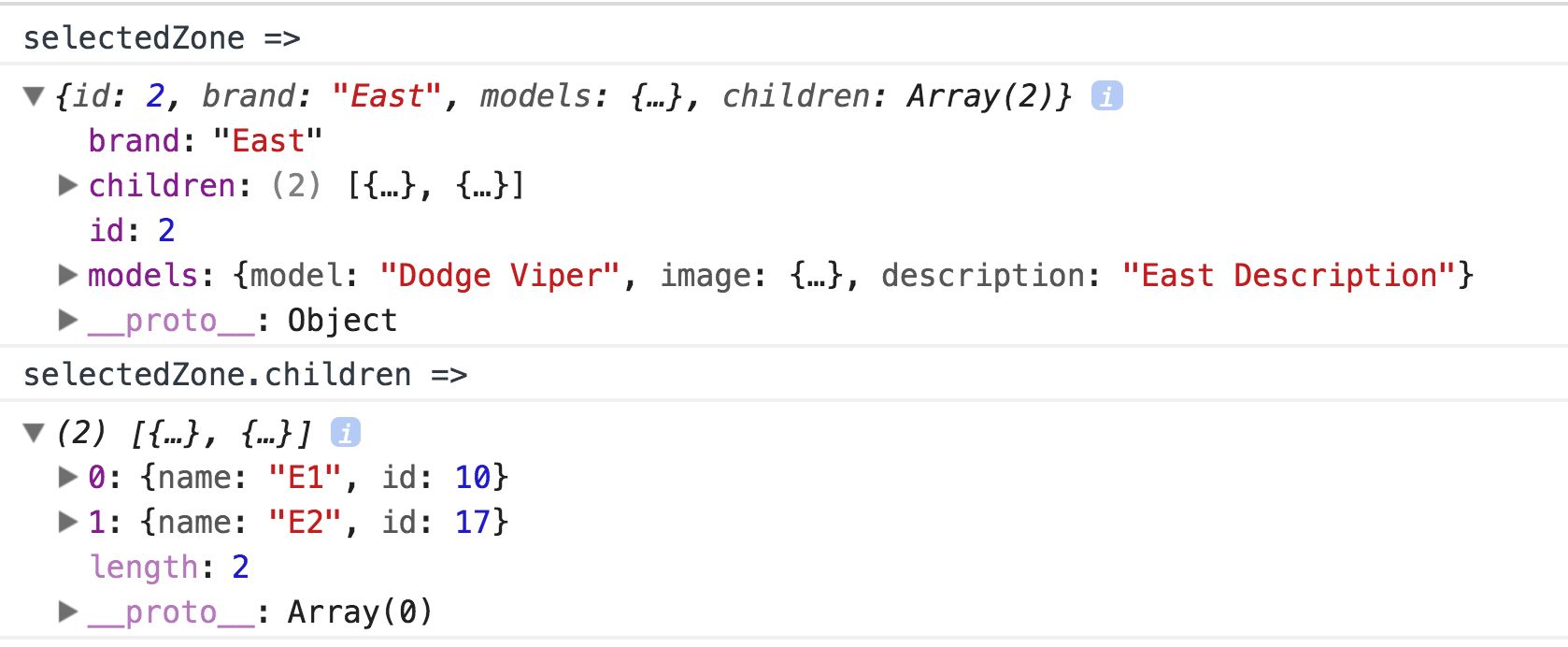This screenshot has height=647, width=1568.
Task: Click the id value 17 in item 1
Action: tap(474, 523)
